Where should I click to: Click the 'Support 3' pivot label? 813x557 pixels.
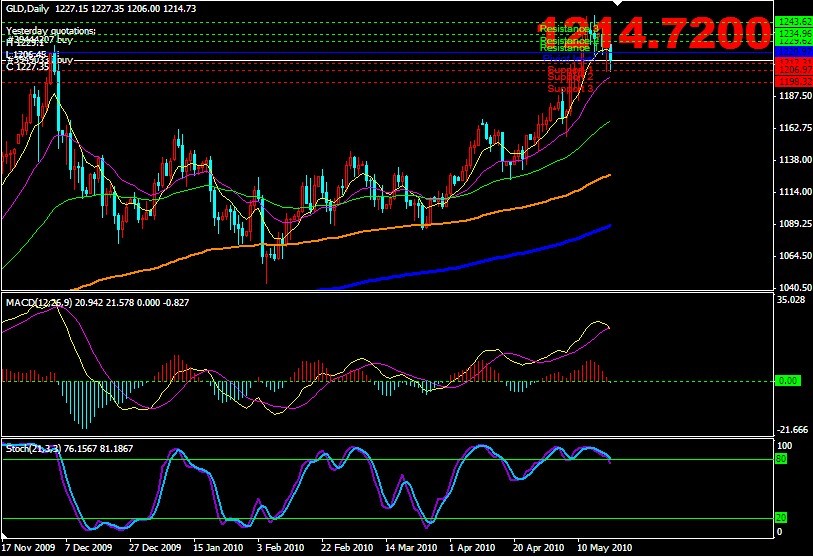point(570,89)
